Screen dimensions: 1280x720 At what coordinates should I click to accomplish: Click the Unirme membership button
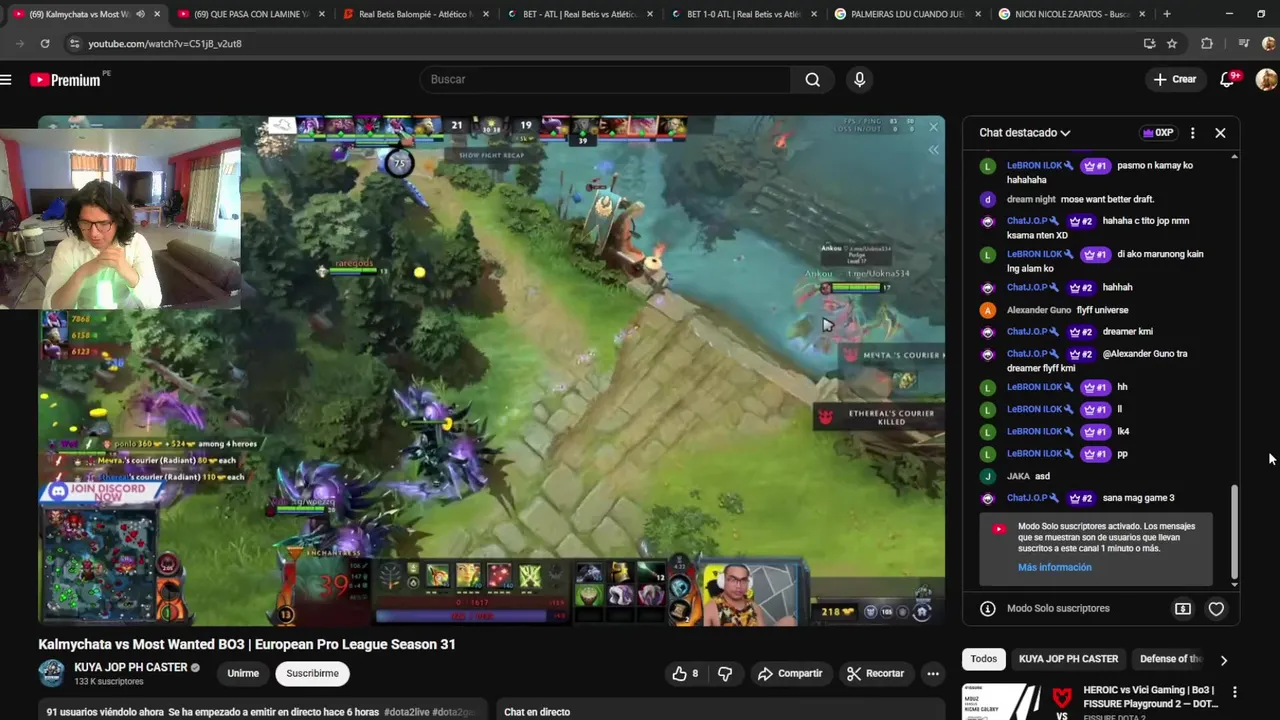click(243, 674)
